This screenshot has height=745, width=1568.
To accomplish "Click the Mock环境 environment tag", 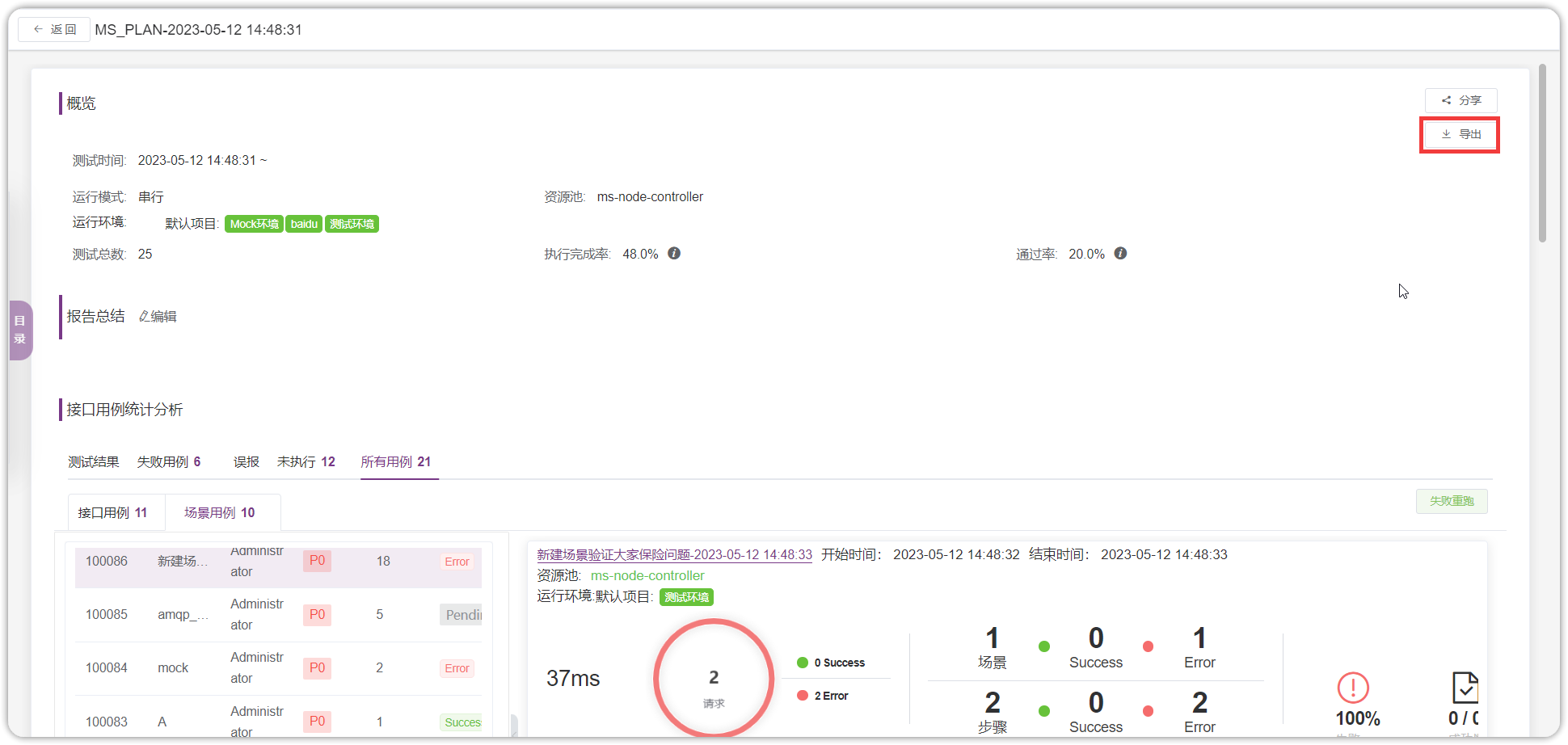I will [254, 224].
